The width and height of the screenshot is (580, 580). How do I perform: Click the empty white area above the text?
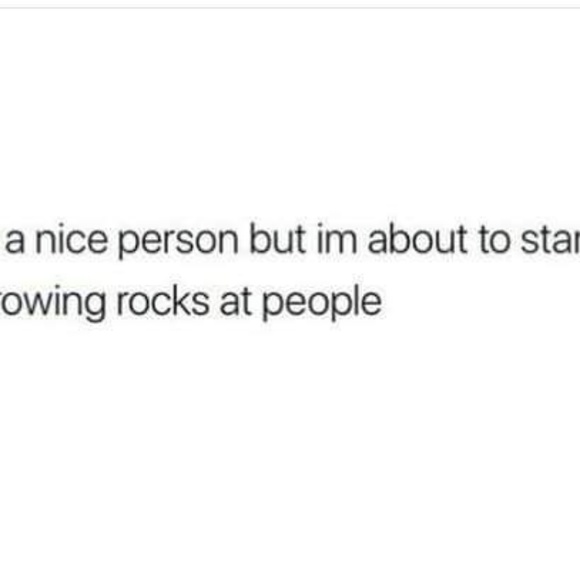click(290, 111)
